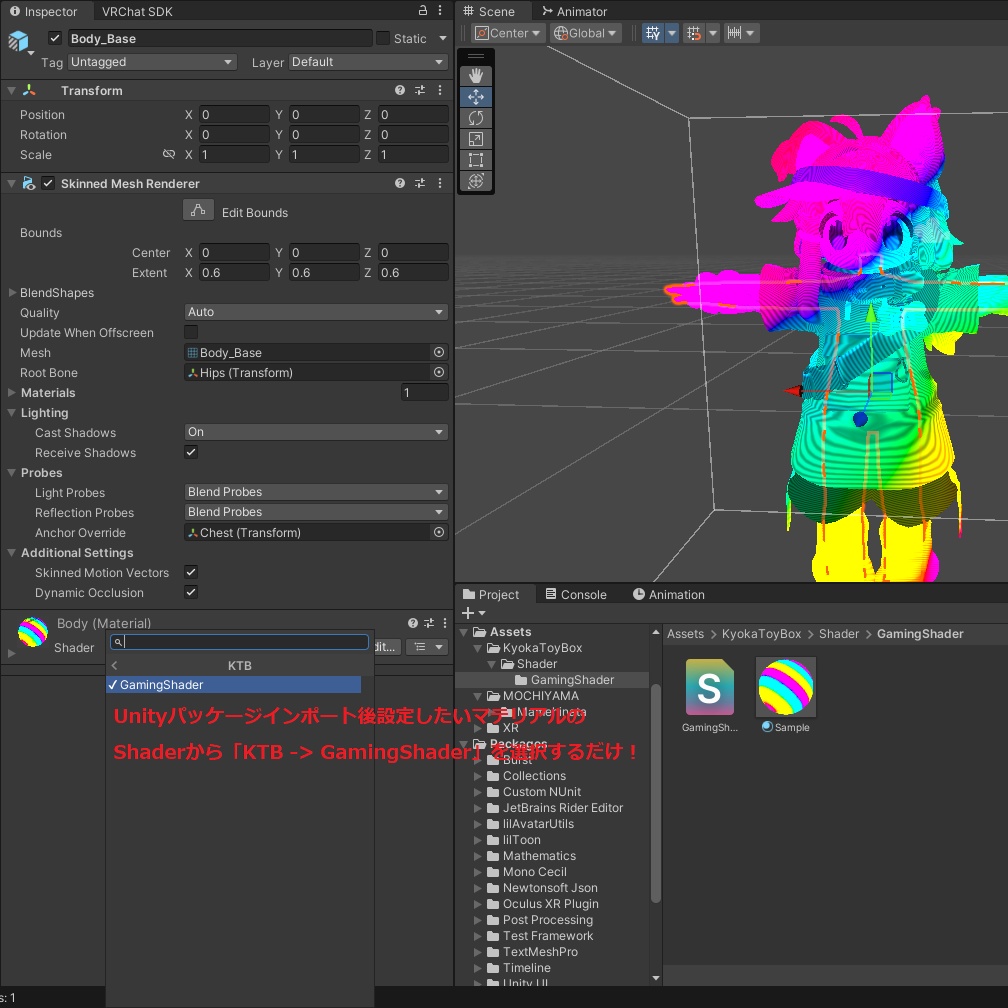This screenshot has width=1008, height=1008.
Task: Click KyokaToyBox breadcrumb link
Action: 761,634
